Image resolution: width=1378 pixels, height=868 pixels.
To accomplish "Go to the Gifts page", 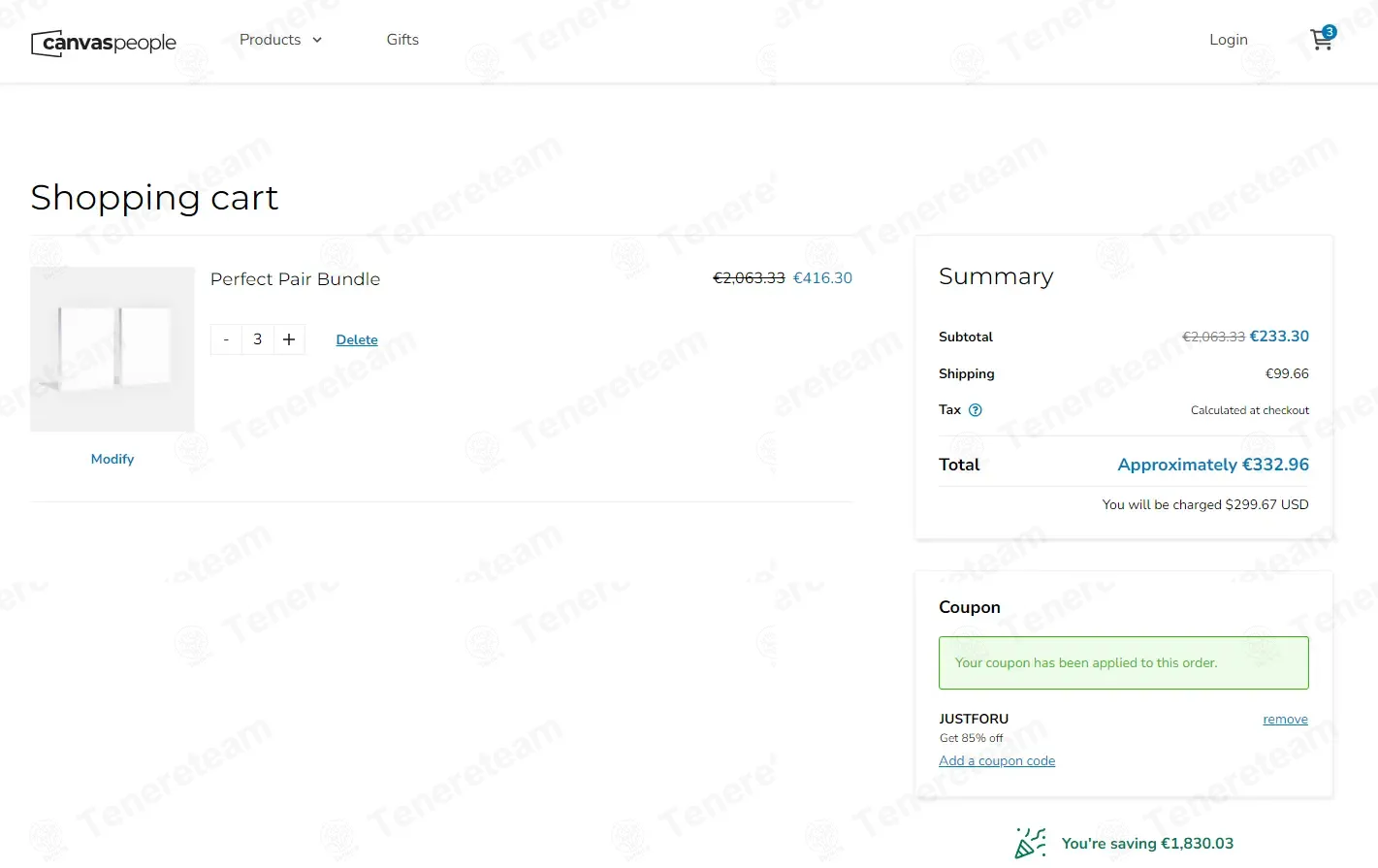I will (402, 40).
